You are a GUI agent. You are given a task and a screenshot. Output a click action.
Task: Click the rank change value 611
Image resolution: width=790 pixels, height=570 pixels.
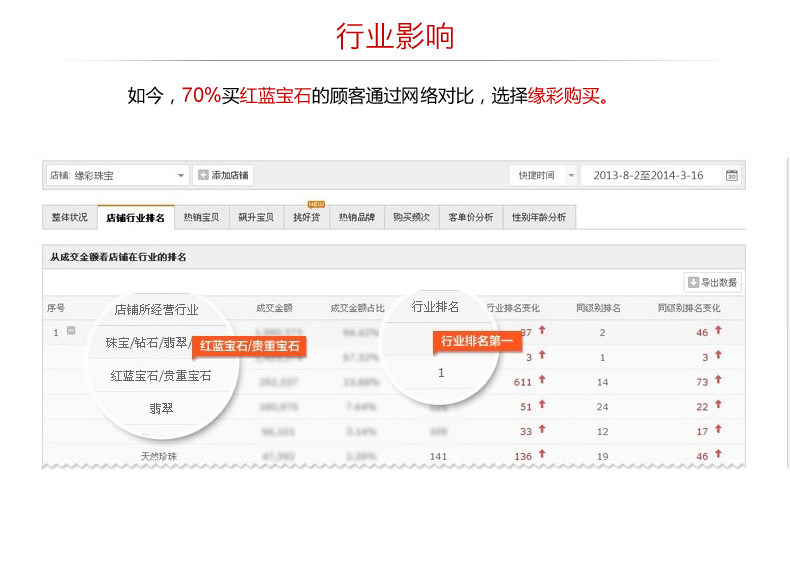coord(522,383)
